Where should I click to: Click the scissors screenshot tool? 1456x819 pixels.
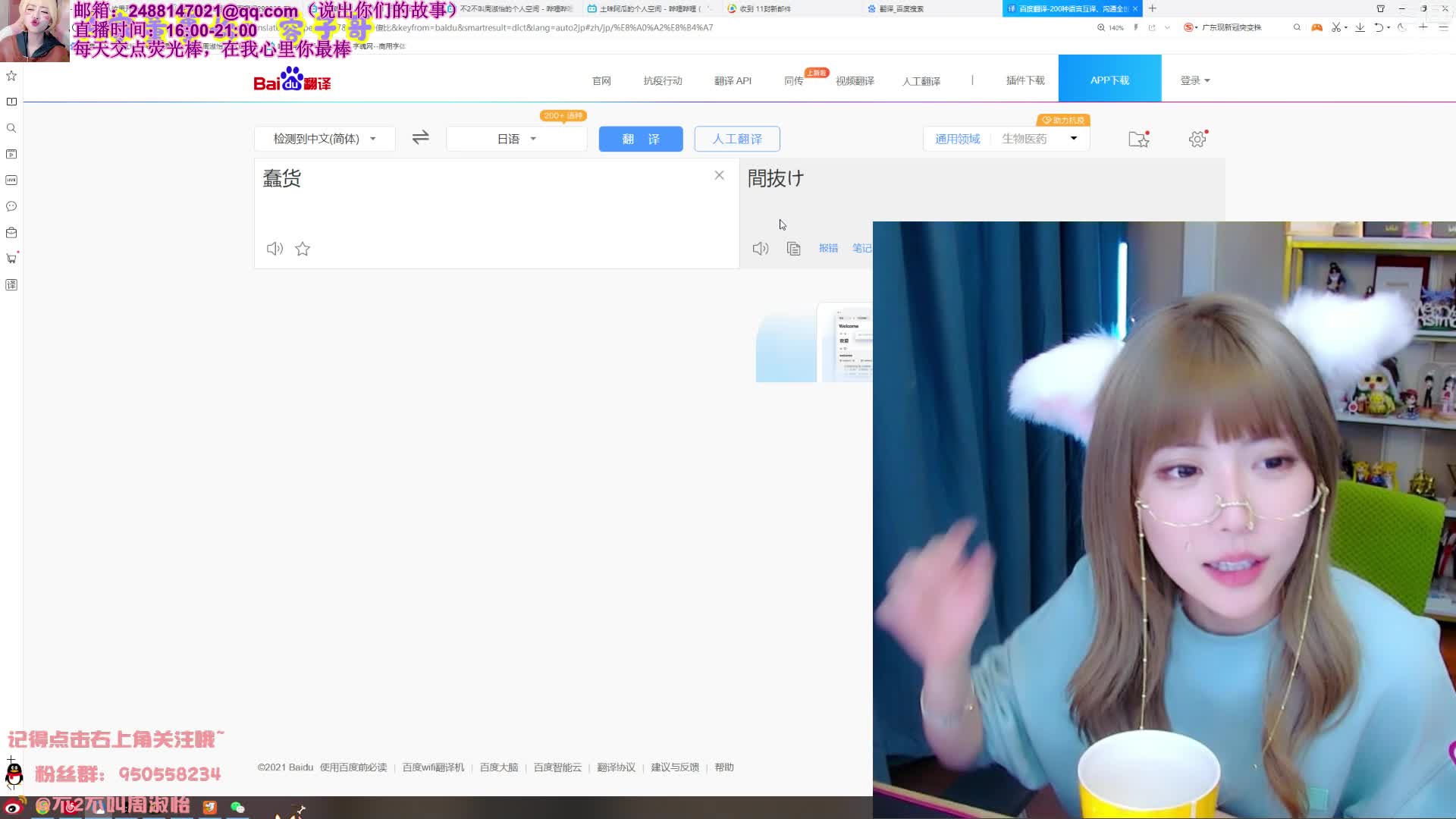[x=1336, y=27]
